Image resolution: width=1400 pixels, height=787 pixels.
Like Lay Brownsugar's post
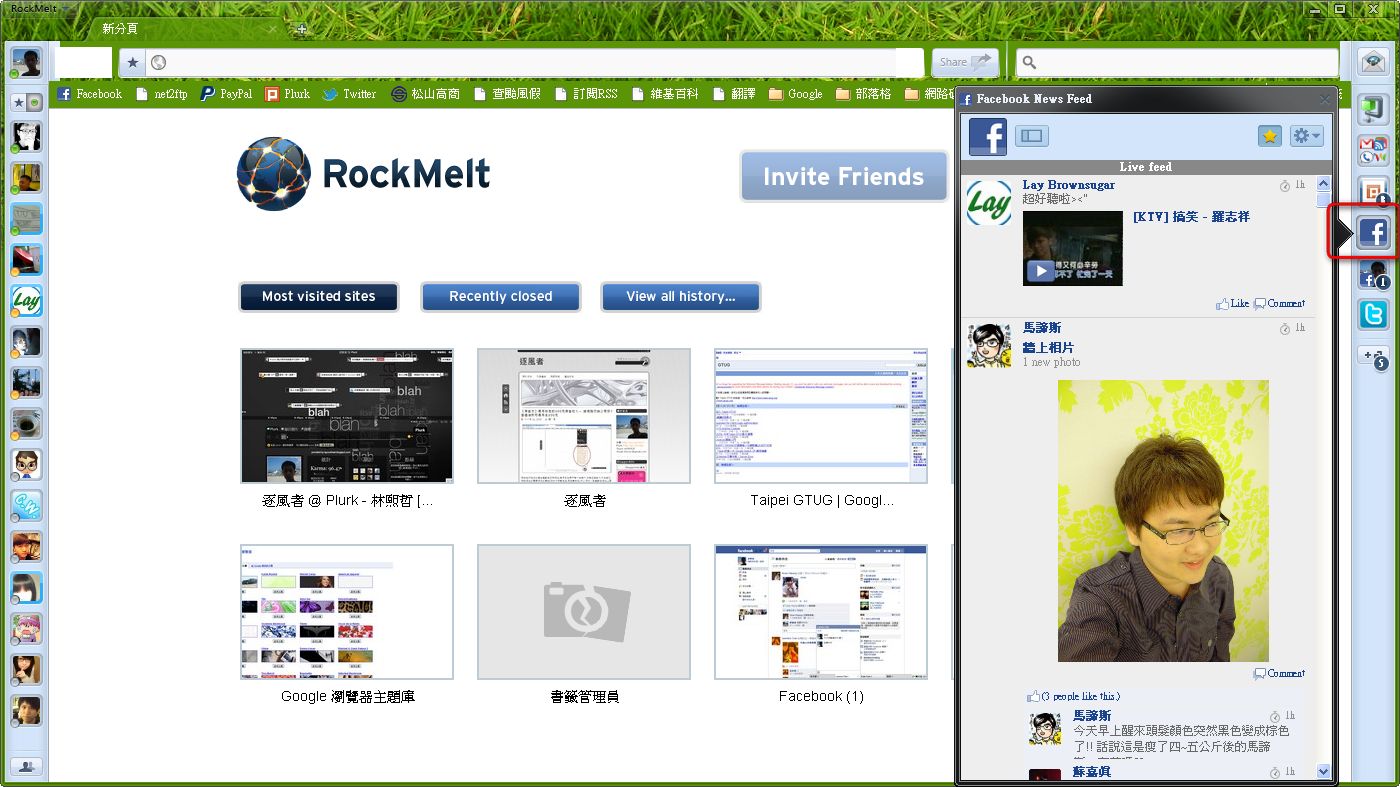[x=1233, y=303]
